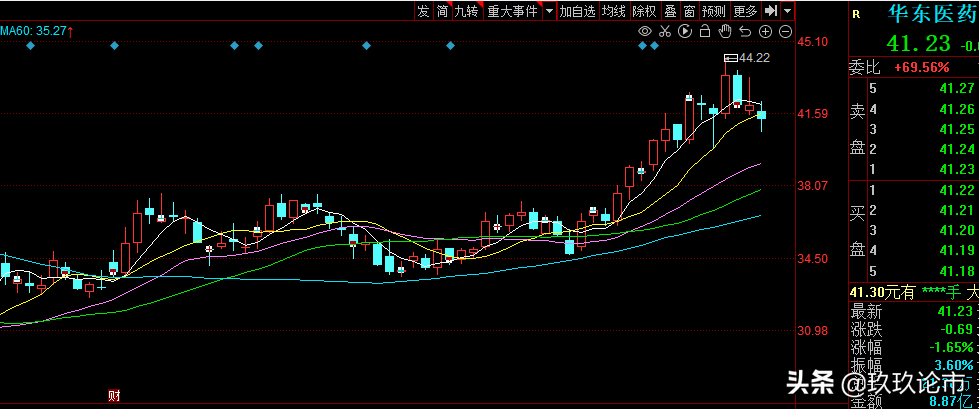The image size is (979, 409).
Task: Select buy level 5 price 41.18
Action: [957, 271]
